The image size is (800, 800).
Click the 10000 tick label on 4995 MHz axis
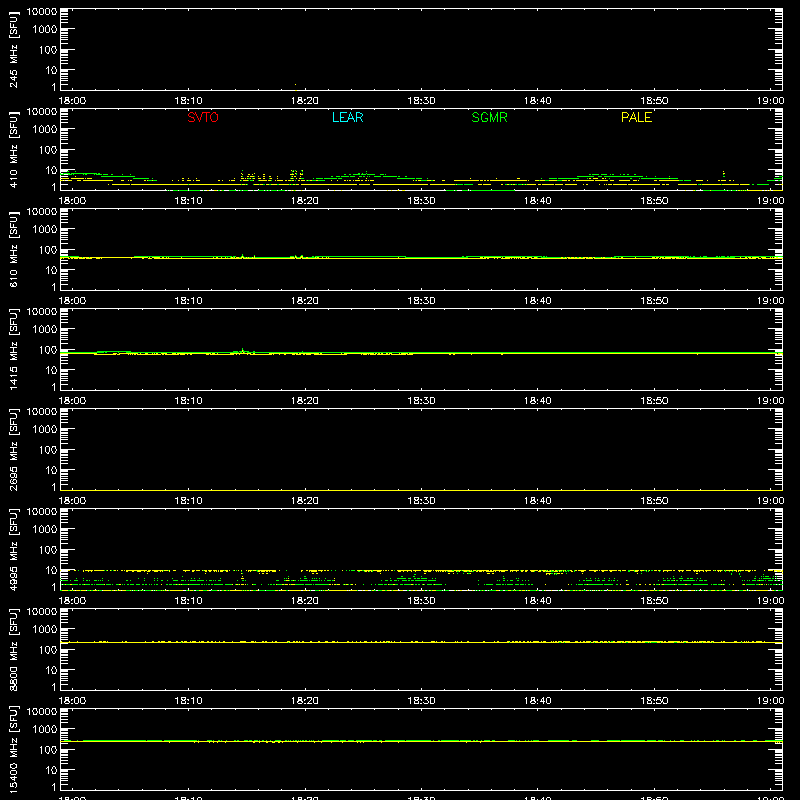click(x=42, y=512)
